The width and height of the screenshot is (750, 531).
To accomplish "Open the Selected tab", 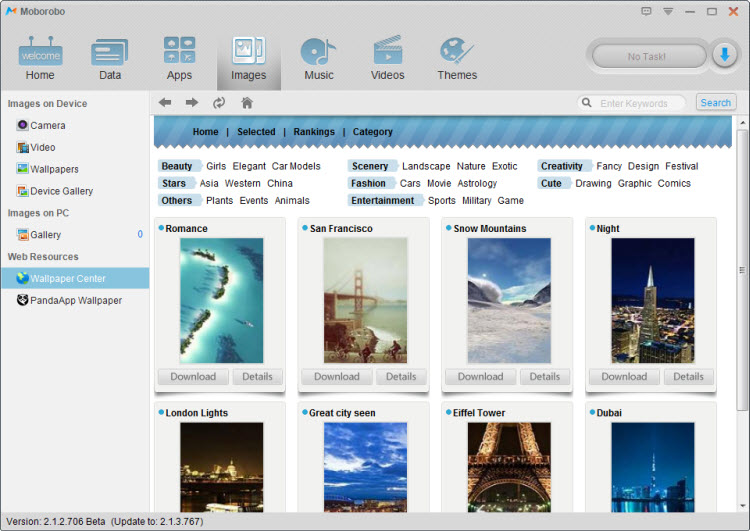I will pyautogui.click(x=256, y=132).
